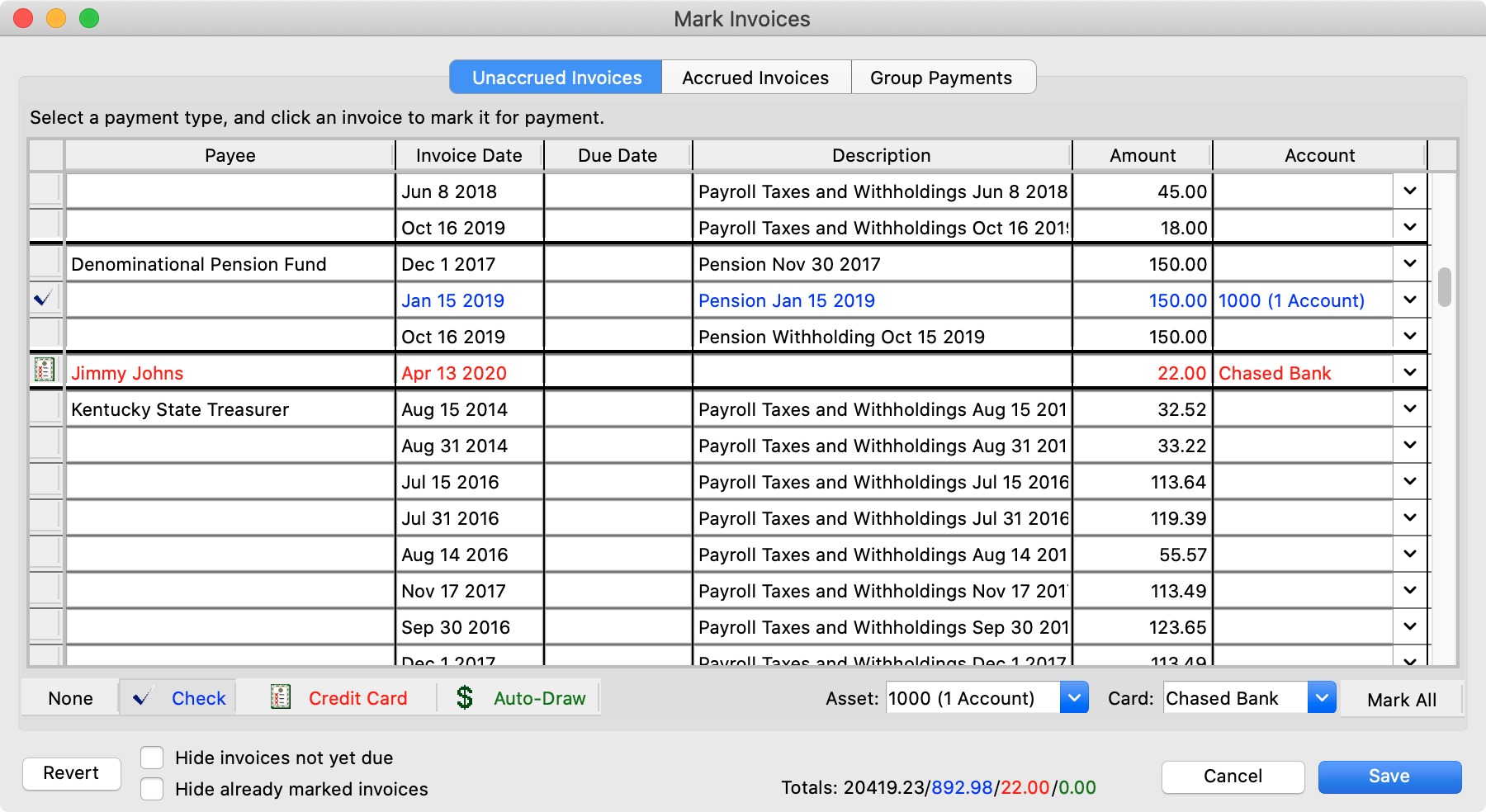Click the invoice table vertical scrollbar thumb
This screenshot has width=1486, height=812.
pyautogui.click(x=1444, y=287)
